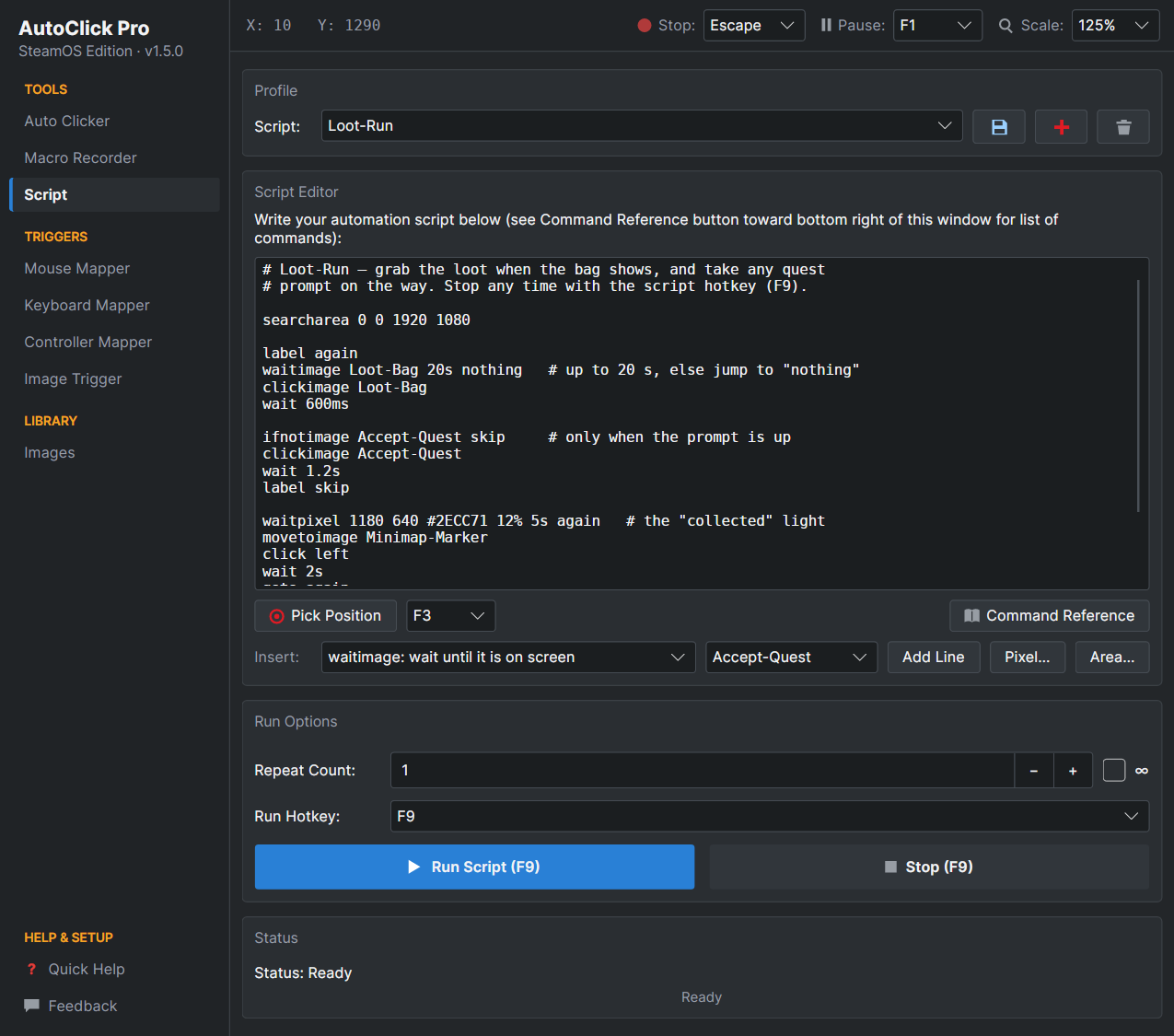Click the Repeat Count input field
The width and height of the screenshot is (1174, 1036).
703,771
